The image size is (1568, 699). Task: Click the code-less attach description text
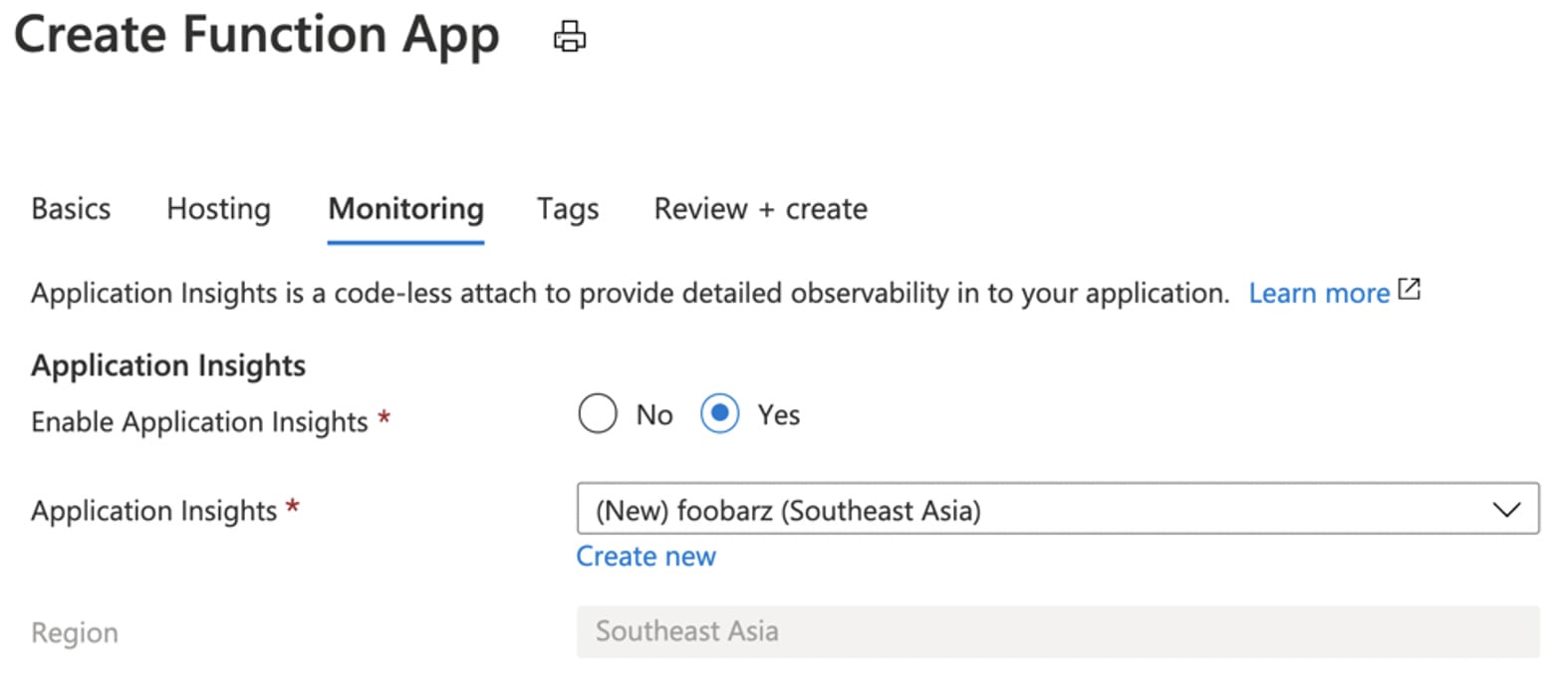tap(631, 294)
